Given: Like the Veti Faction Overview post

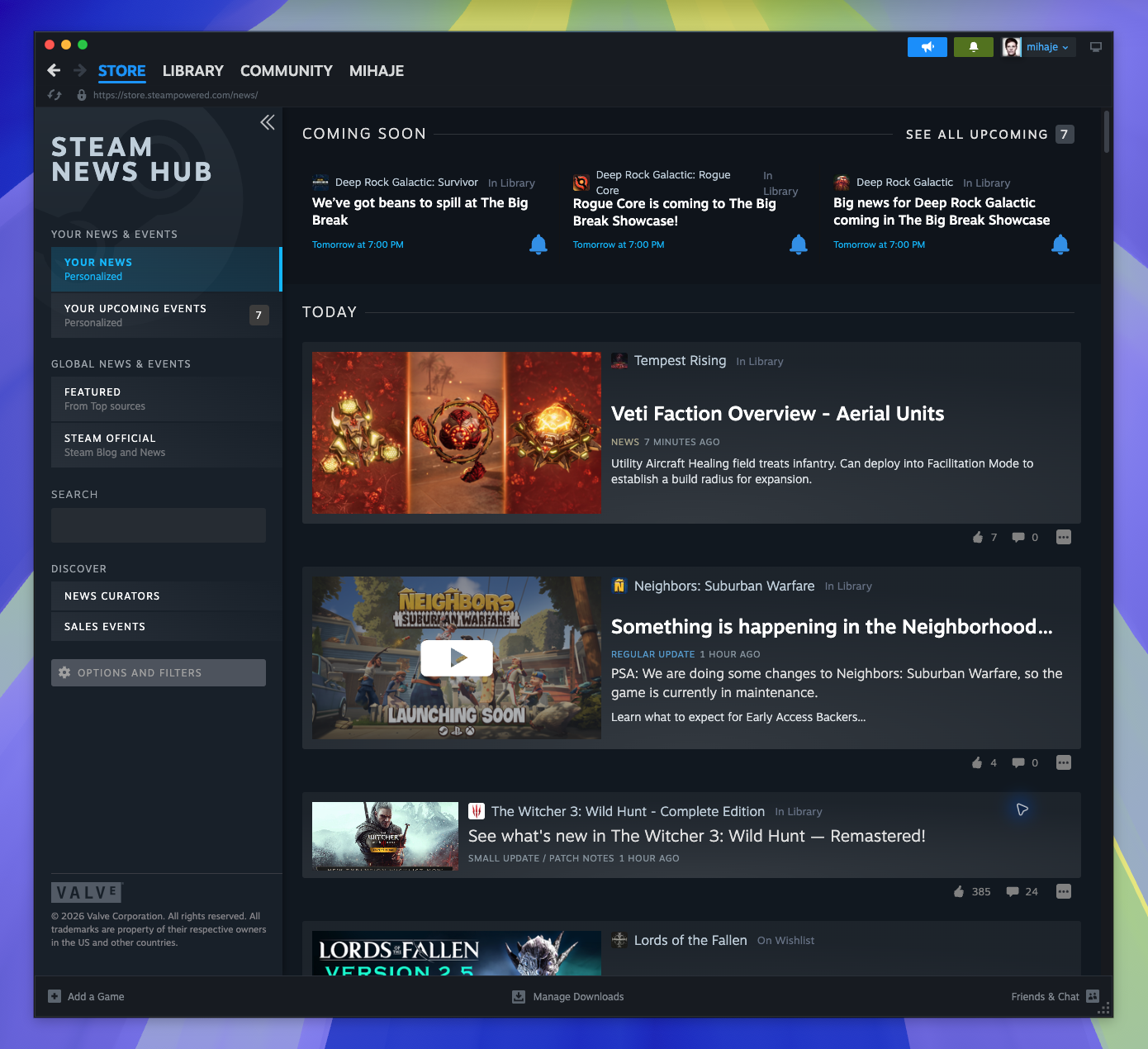Looking at the screenshot, I should (978, 537).
